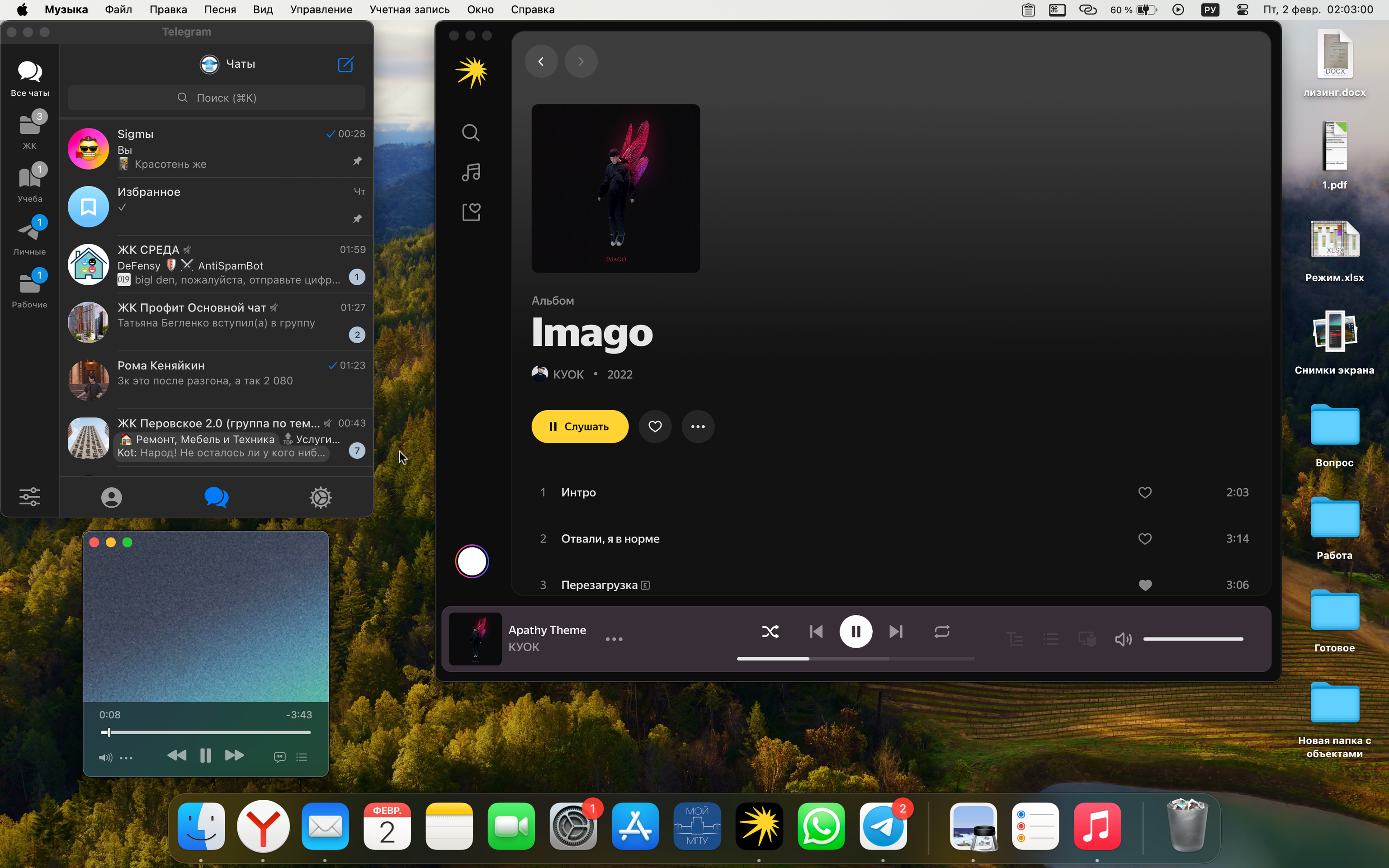Open WhatsApp from the Dock
The image size is (1389, 868).
[x=821, y=826]
